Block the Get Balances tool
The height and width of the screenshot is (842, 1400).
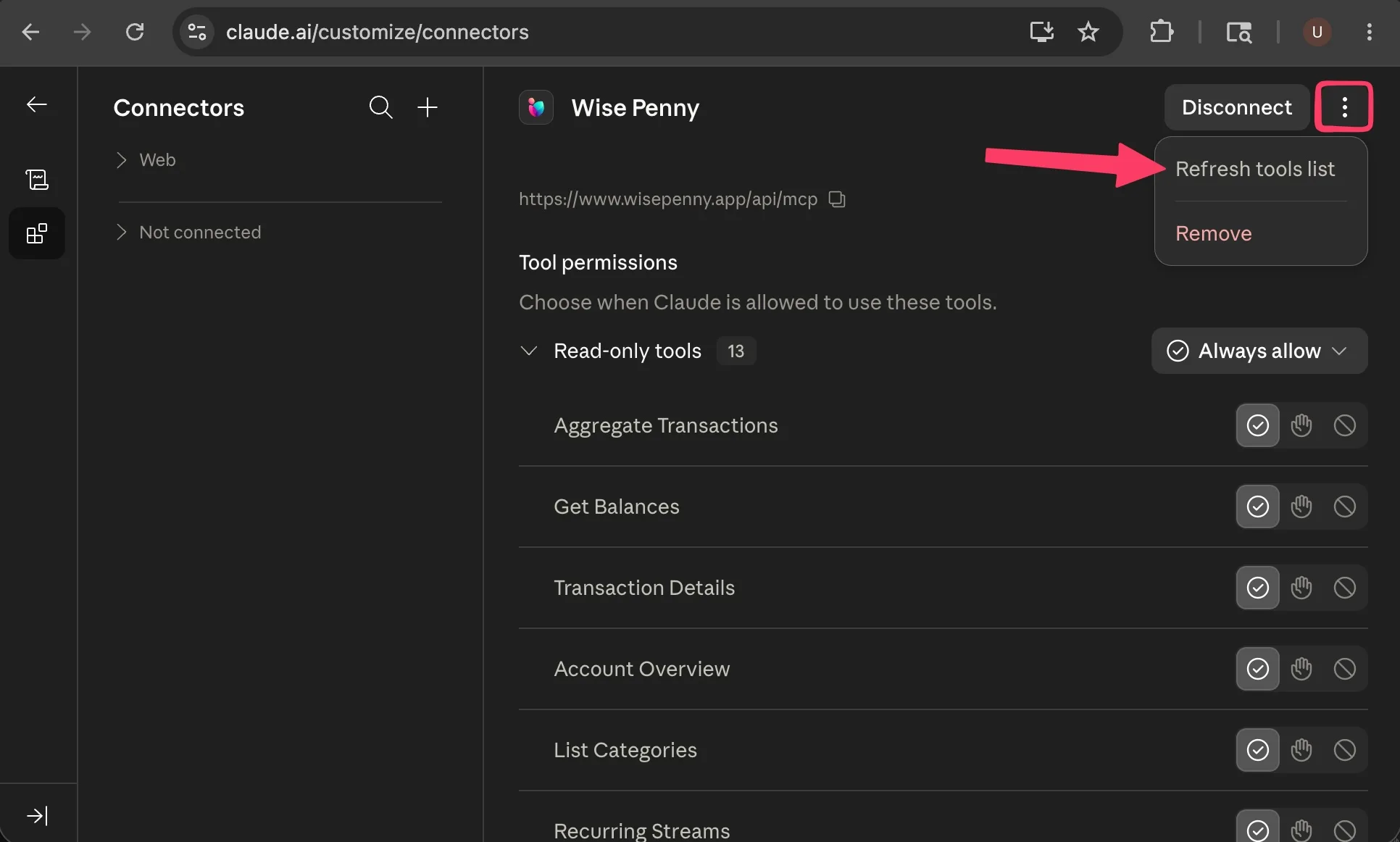pyautogui.click(x=1345, y=507)
